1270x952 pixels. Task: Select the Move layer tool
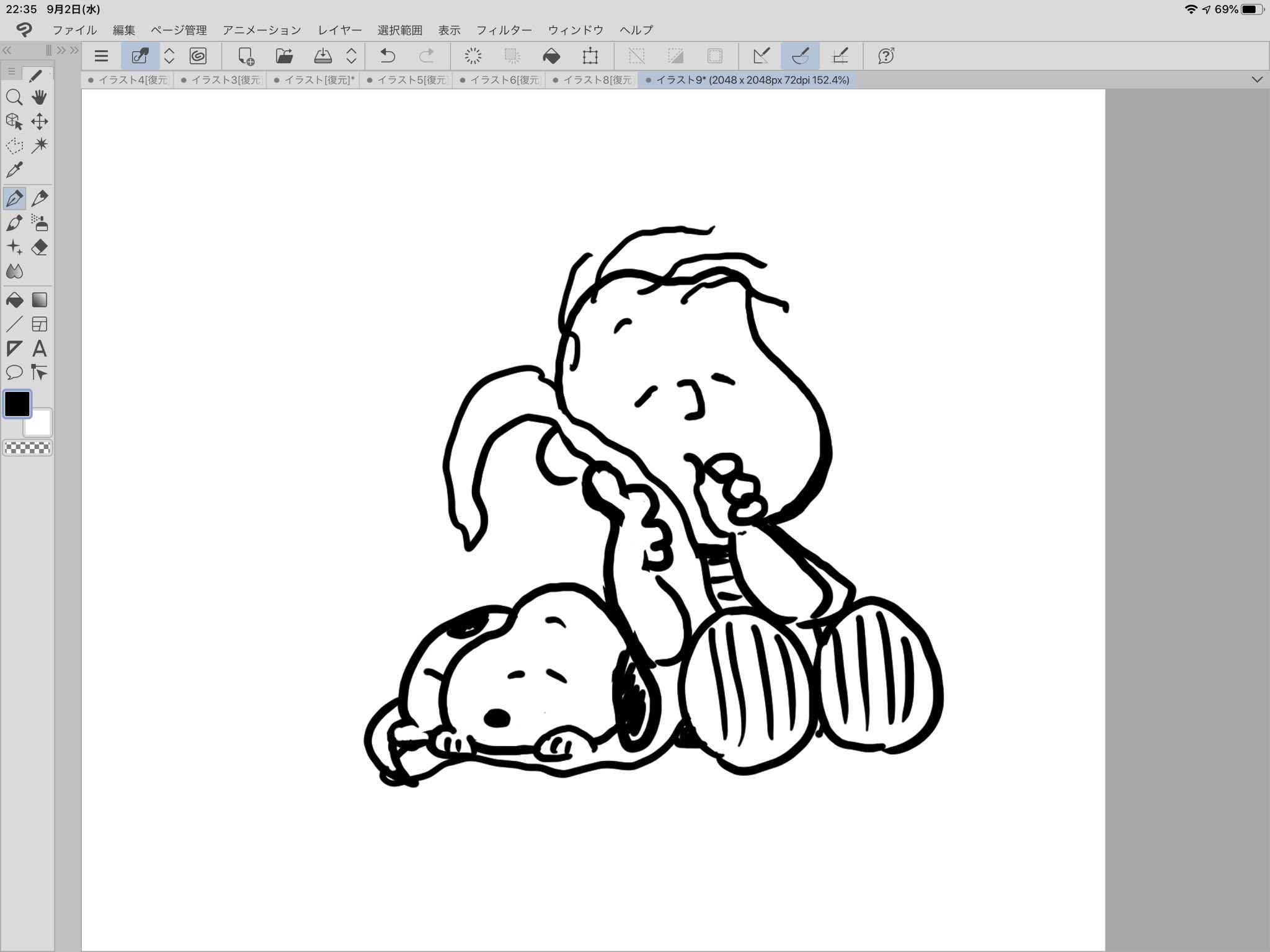click(39, 122)
